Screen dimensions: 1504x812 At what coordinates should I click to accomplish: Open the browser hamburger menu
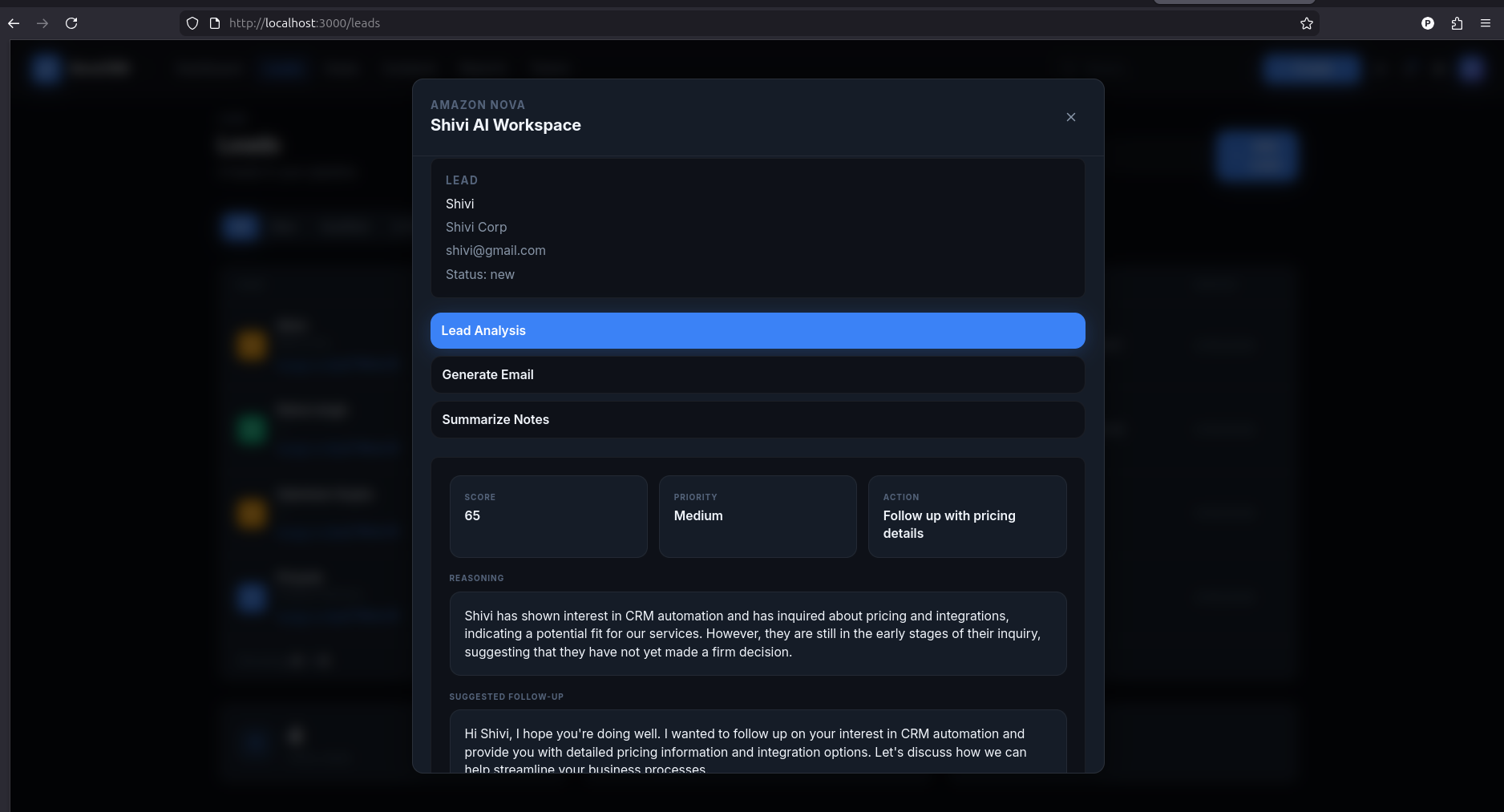point(1486,23)
